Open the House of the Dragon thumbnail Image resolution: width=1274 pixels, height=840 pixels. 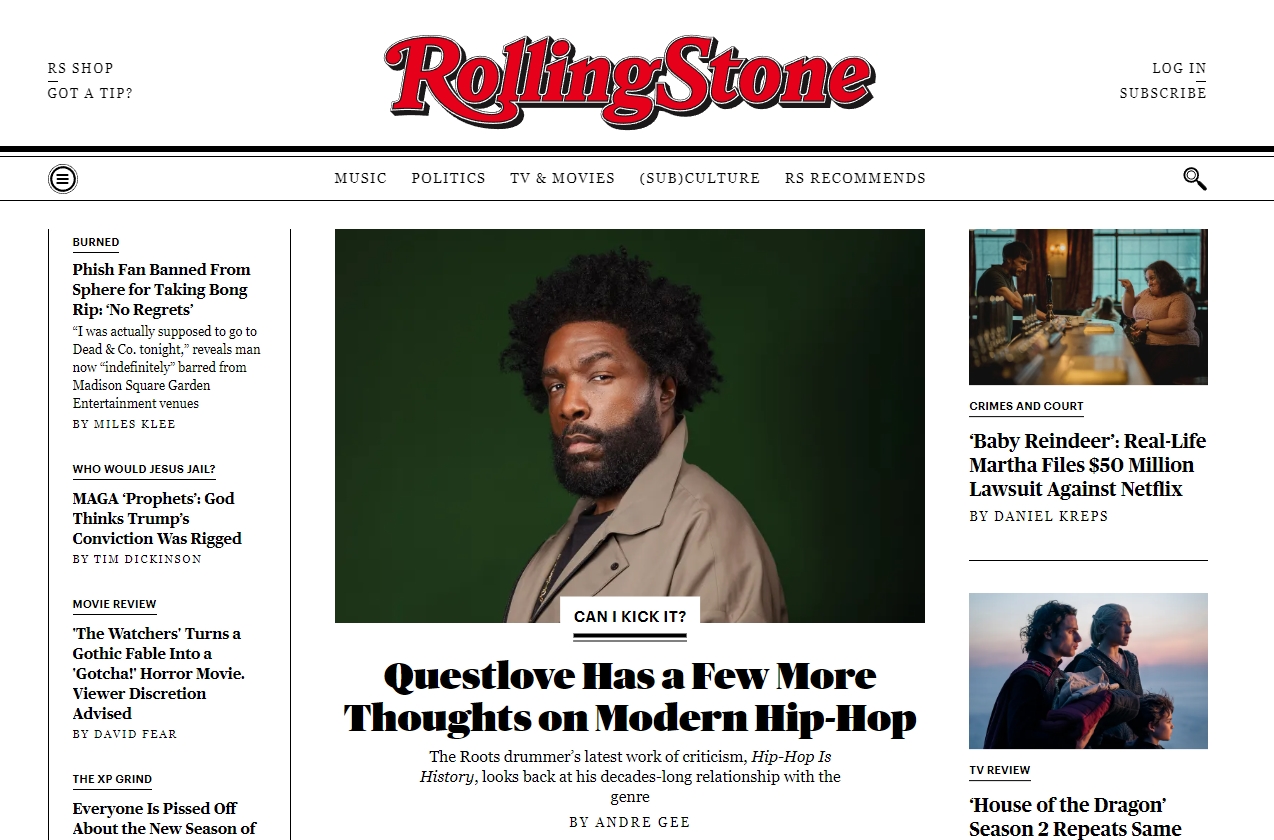(x=1088, y=671)
